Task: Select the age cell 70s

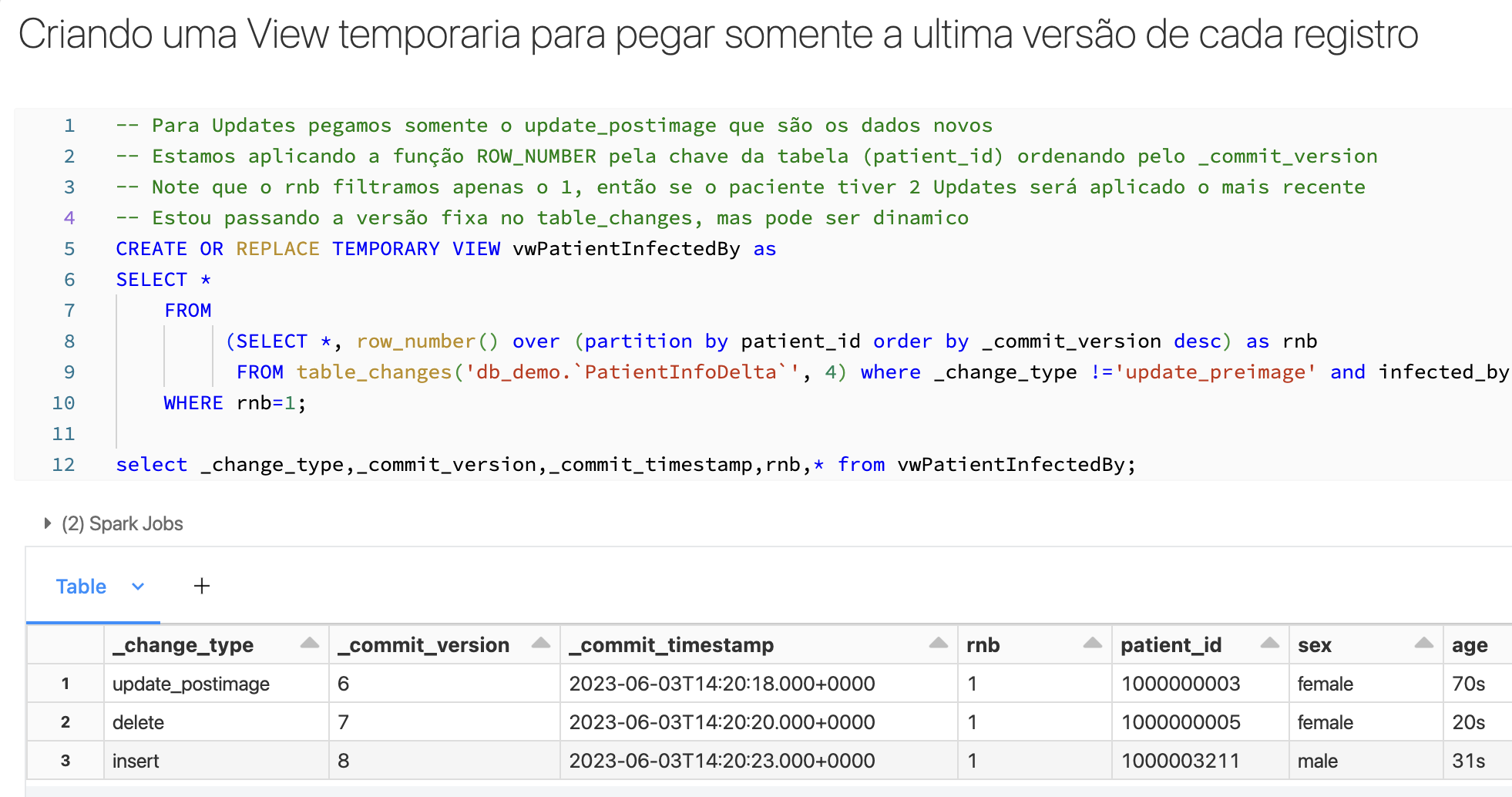Action: [1477, 684]
